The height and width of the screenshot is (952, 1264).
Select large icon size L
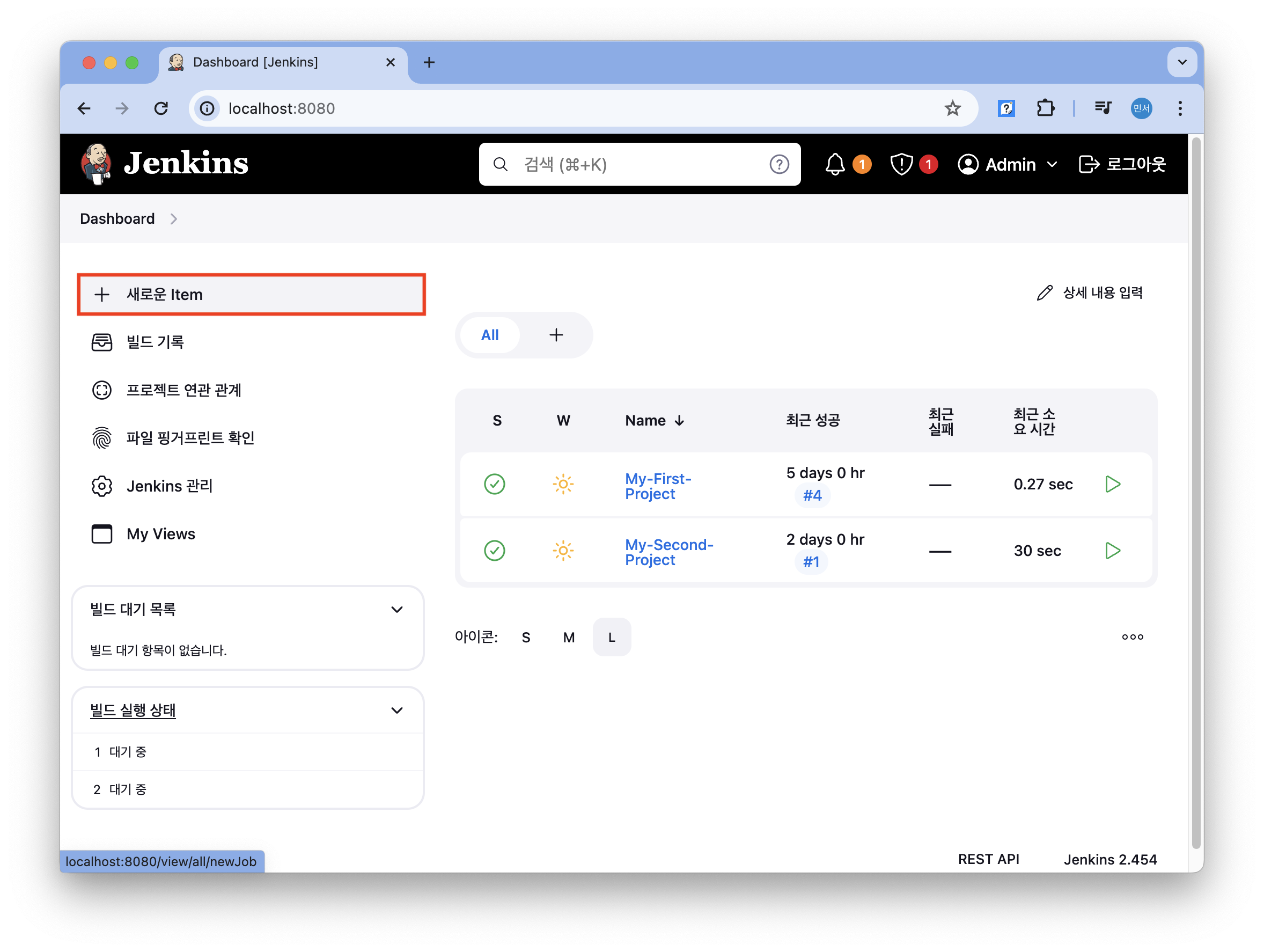point(612,637)
